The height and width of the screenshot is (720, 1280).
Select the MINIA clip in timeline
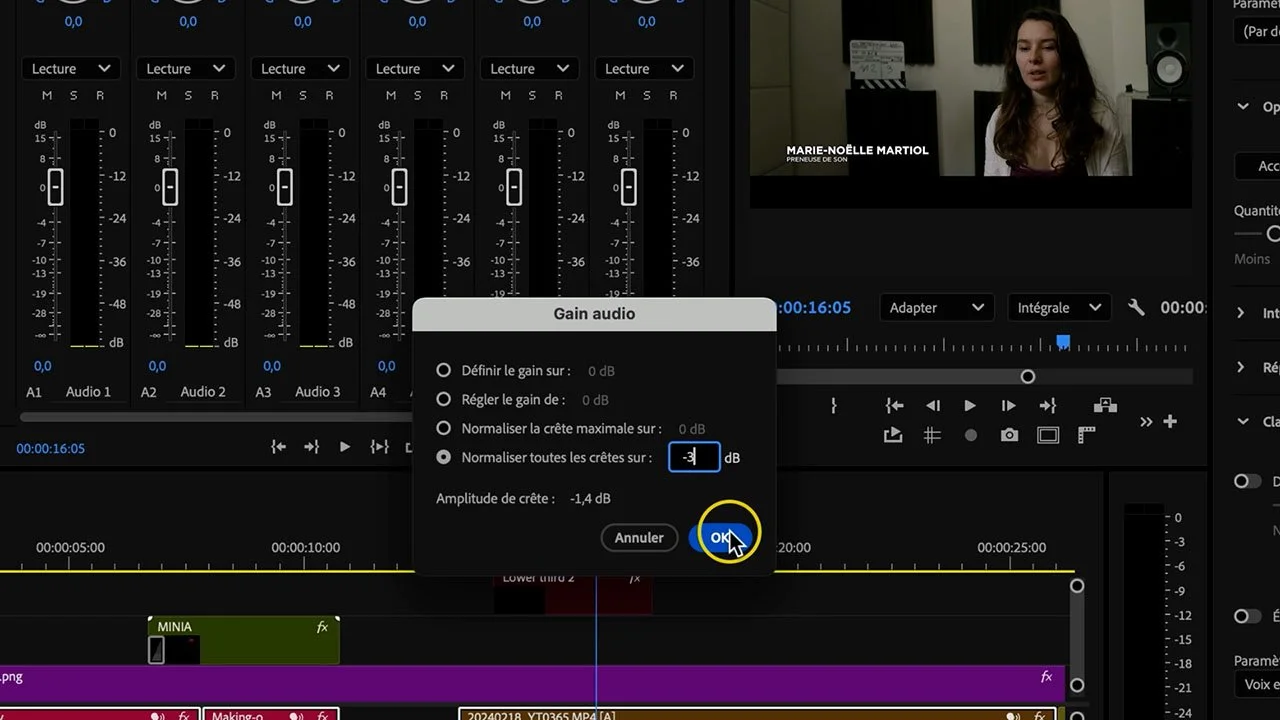point(244,640)
